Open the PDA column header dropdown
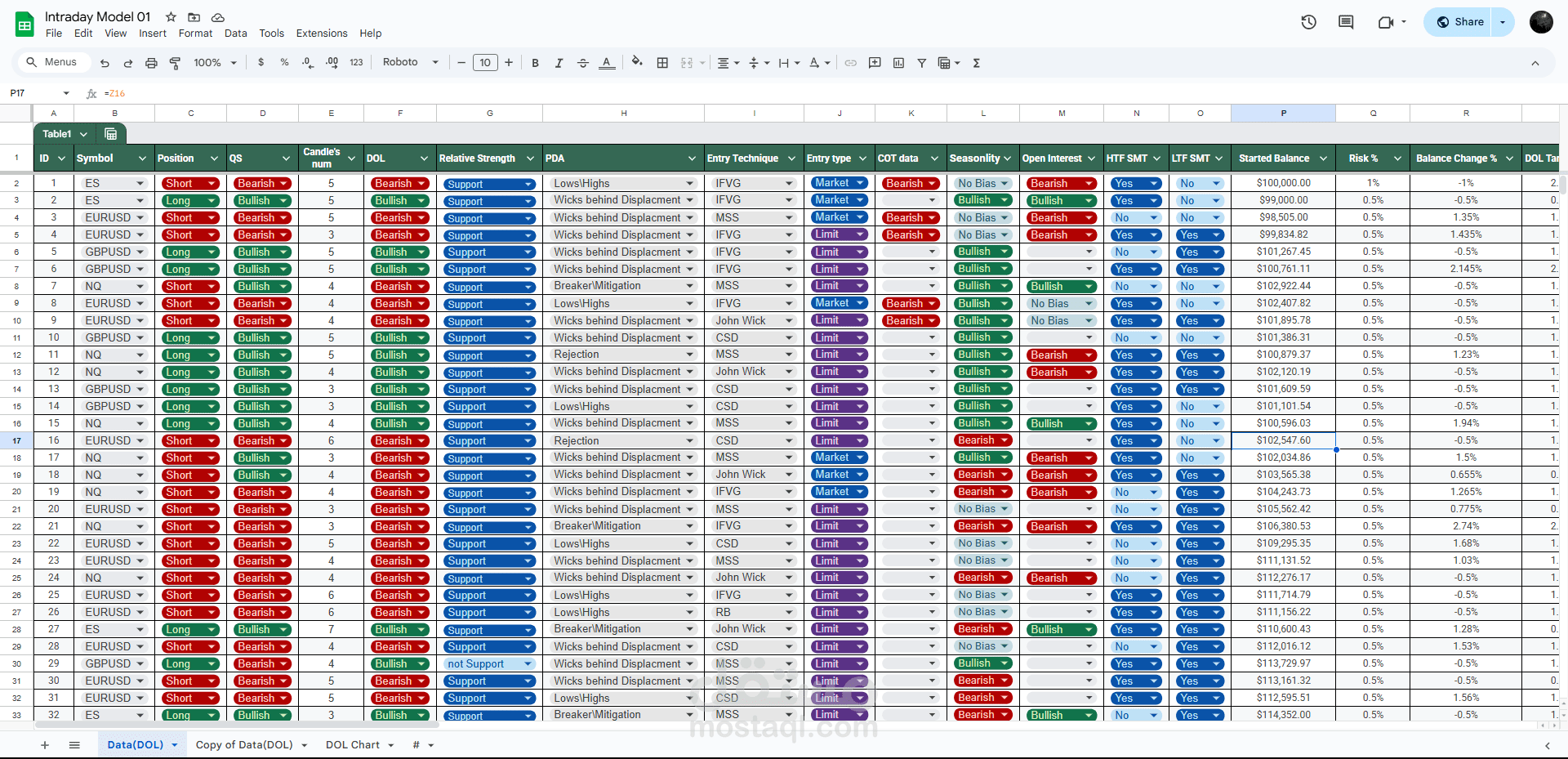Image resolution: width=1568 pixels, height=759 pixels. click(693, 158)
